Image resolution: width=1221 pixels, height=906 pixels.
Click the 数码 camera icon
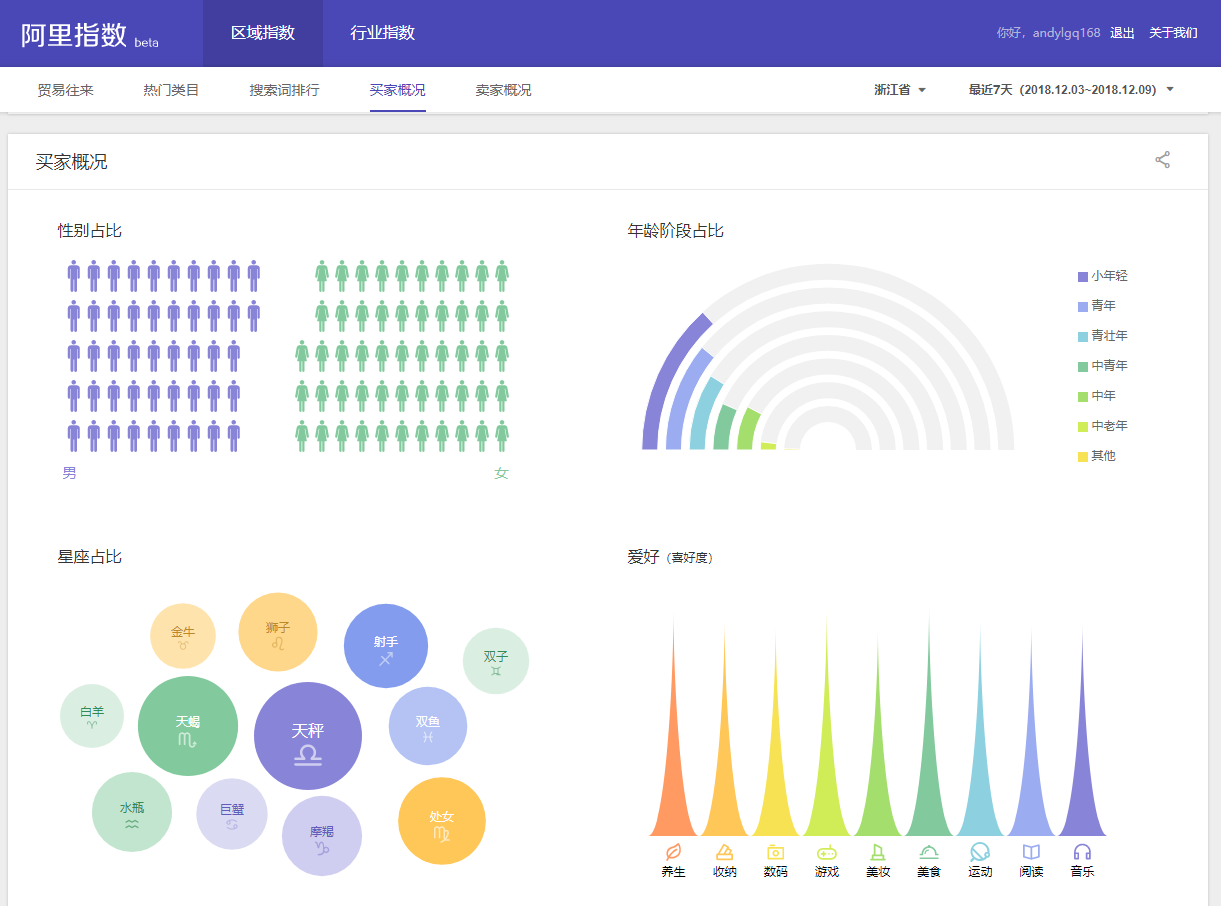coord(775,852)
